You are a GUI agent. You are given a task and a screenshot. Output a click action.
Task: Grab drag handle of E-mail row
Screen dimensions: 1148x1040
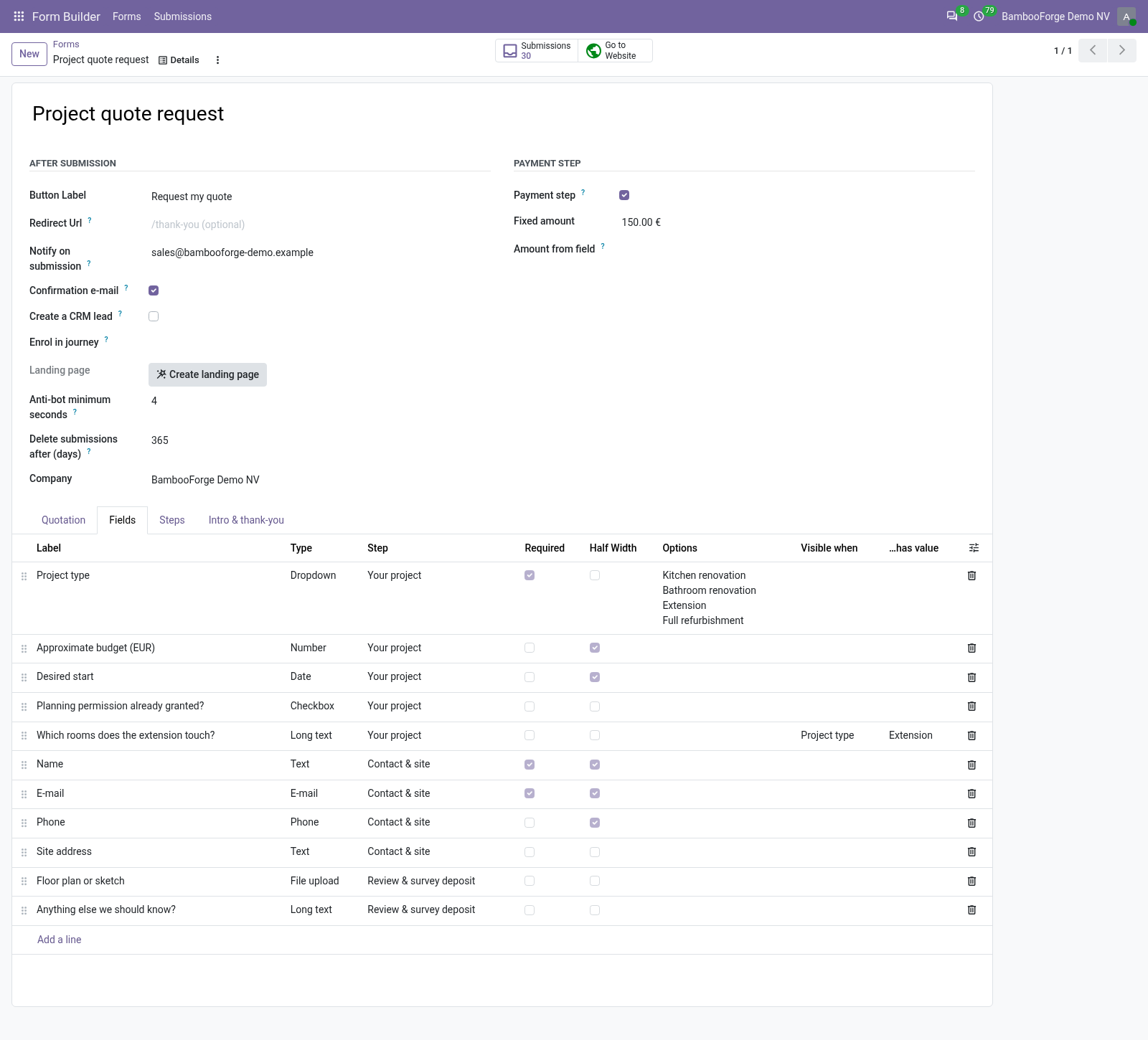(x=24, y=794)
